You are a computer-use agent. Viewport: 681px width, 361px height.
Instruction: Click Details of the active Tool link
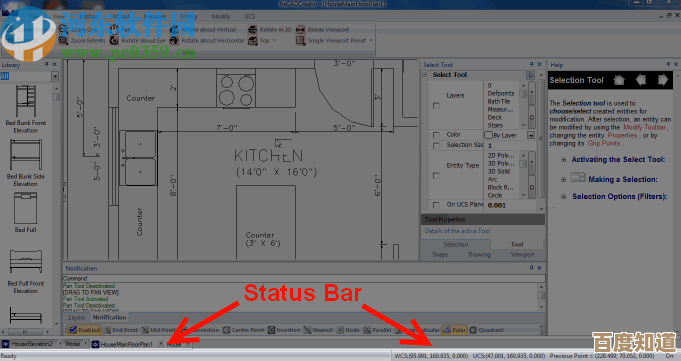click(x=457, y=231)
